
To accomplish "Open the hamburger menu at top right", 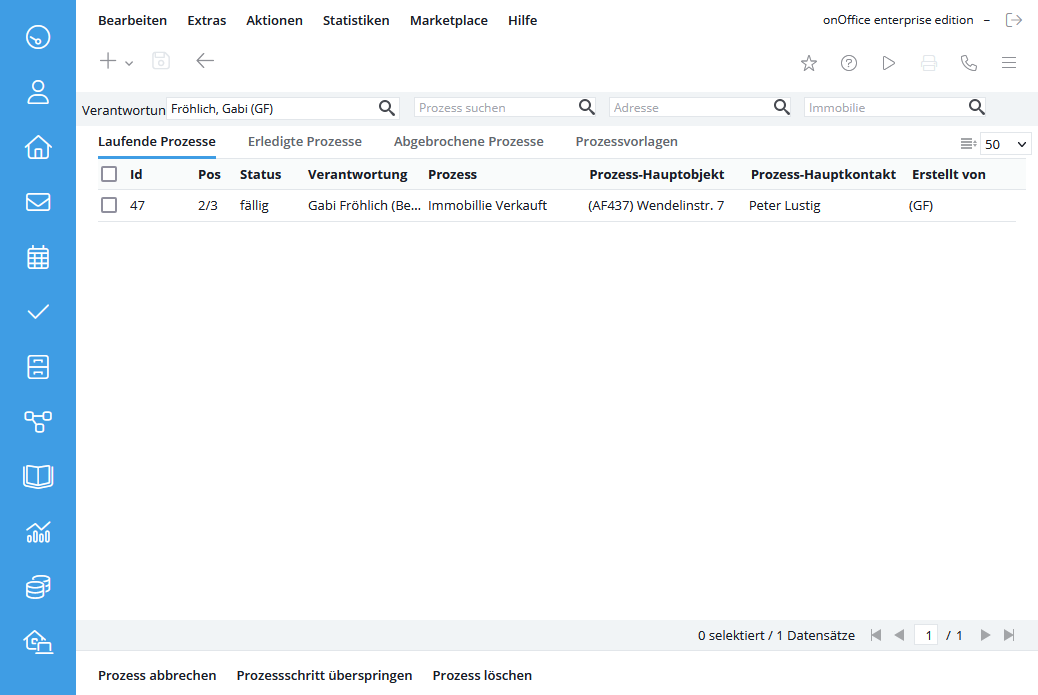I will click(x=1009, y=63).
